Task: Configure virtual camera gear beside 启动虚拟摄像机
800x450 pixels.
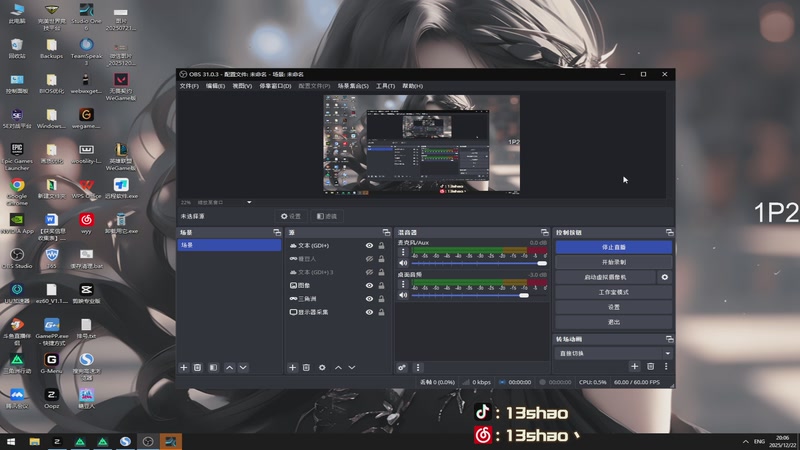Action: click(x=665, y=277)
